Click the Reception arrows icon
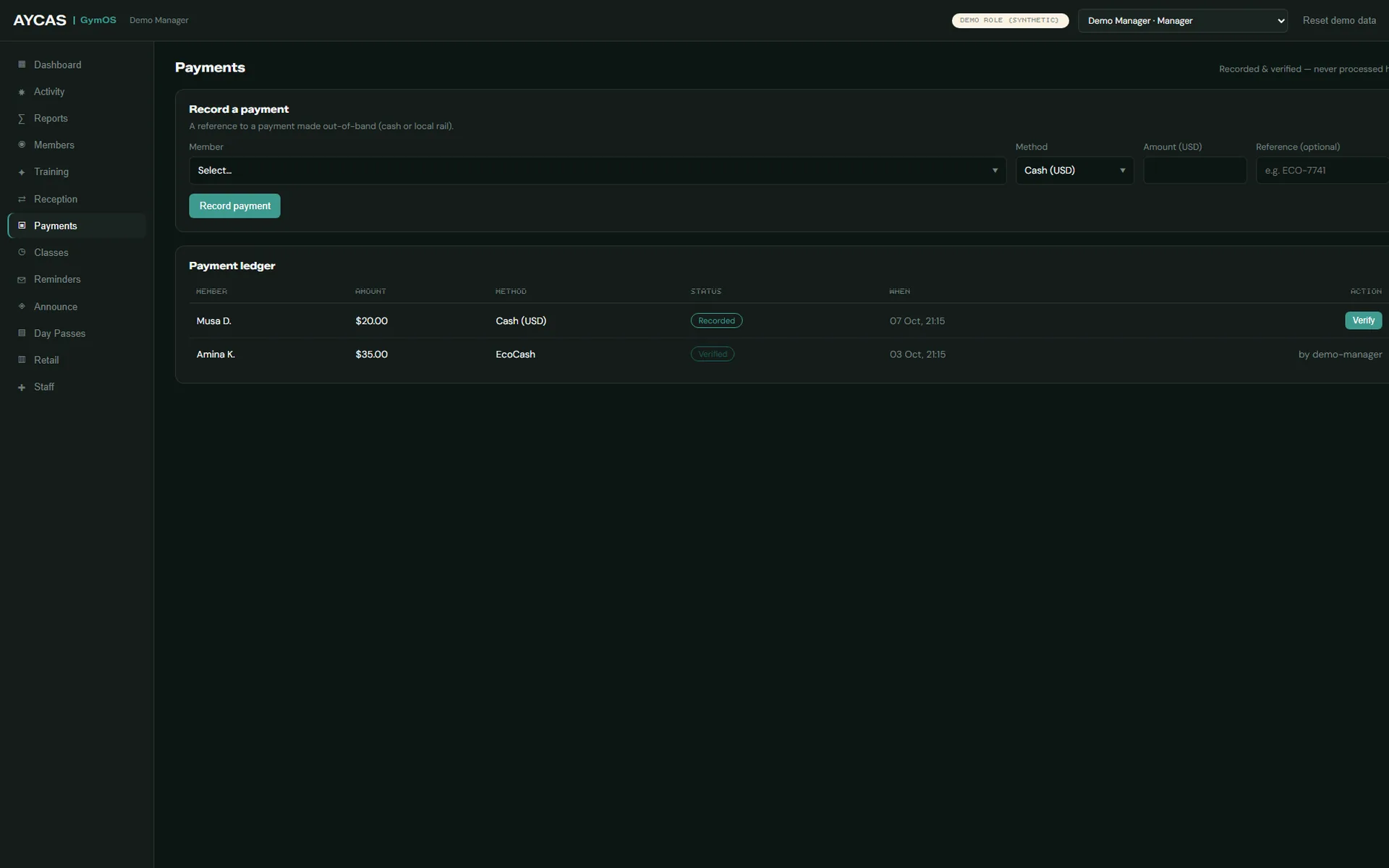The height and width of the screenshot is (868, 1389). [x=22, y=199]
